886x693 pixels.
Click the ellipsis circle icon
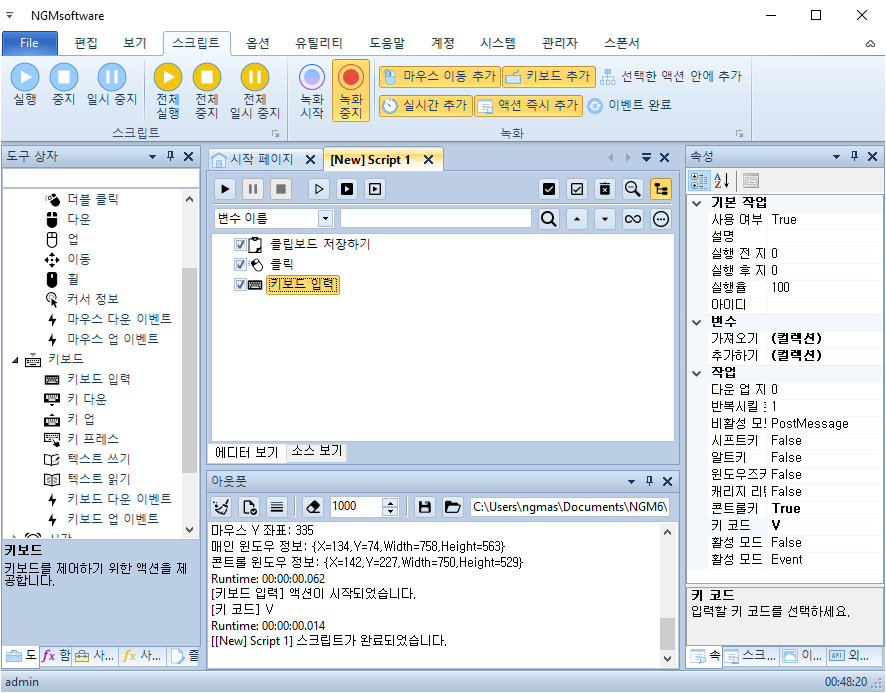click(661, 219)
